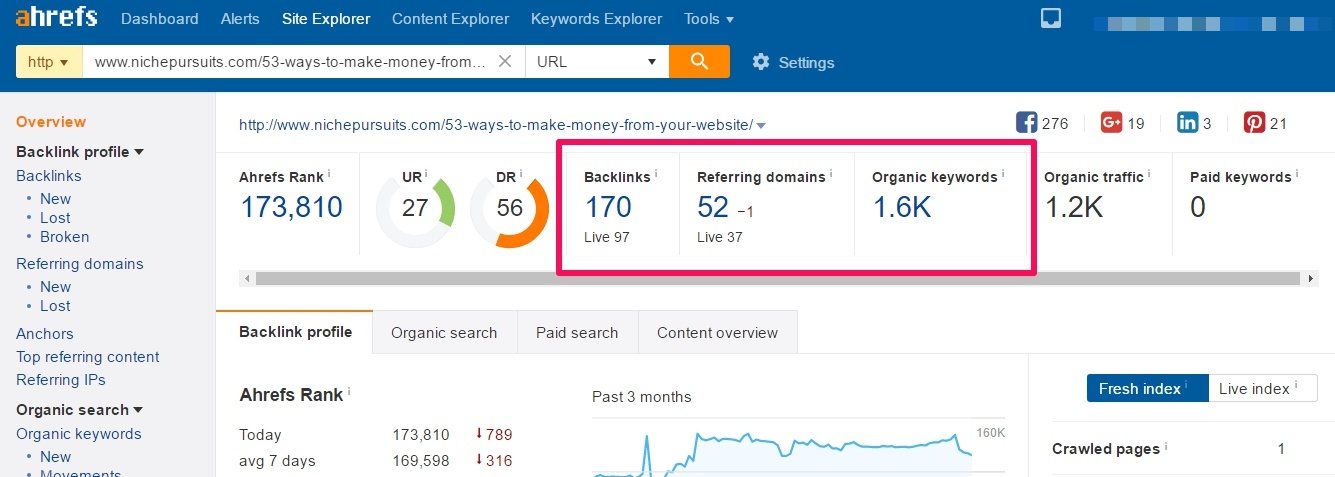The height and width of the screenshot is (477, 1335).
Task: Switch to Fresh index
Action: click(1147, 388)
